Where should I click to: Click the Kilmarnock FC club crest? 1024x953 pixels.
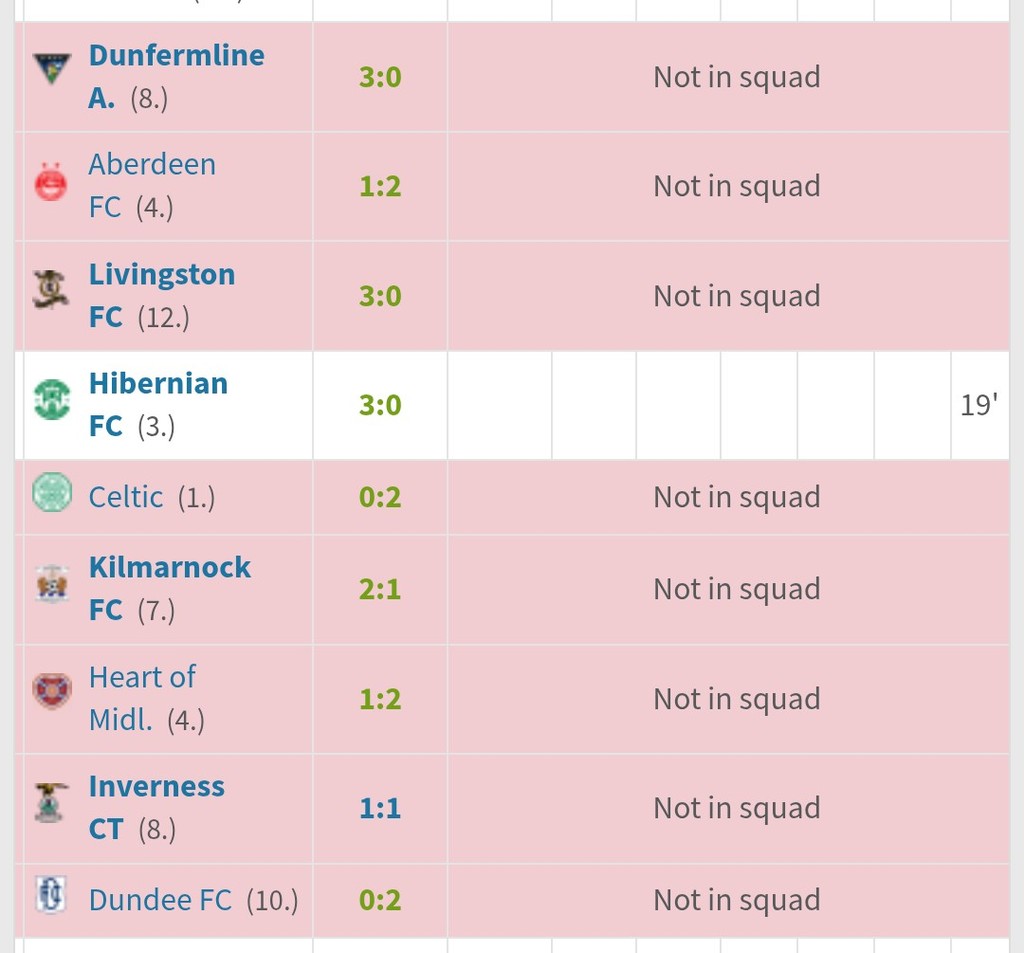click(50, 584)
